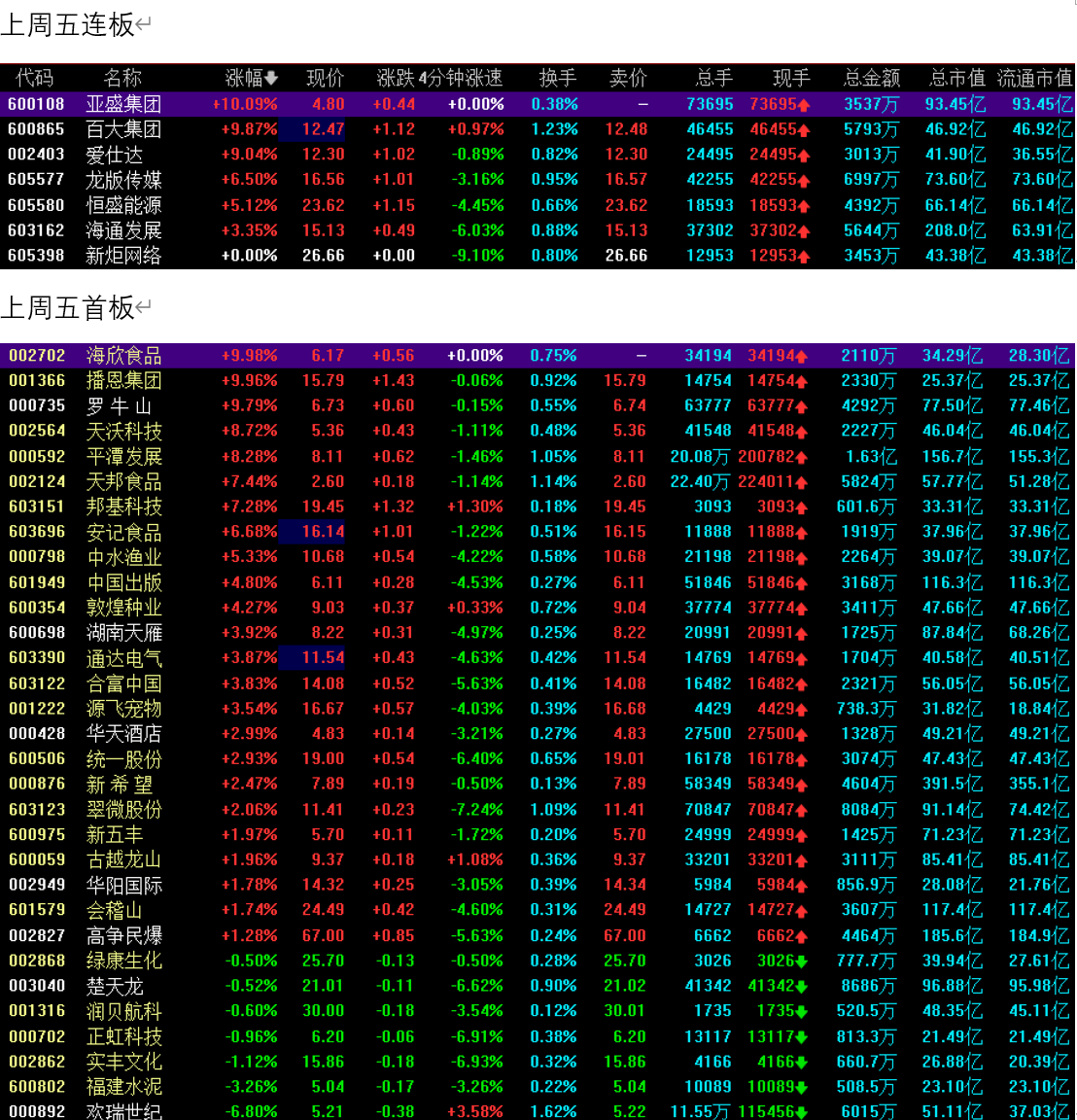Click the 卖价 column header
Image resolution: width=1077 pixels, height=1120 pixels.
tap(628, 78)
